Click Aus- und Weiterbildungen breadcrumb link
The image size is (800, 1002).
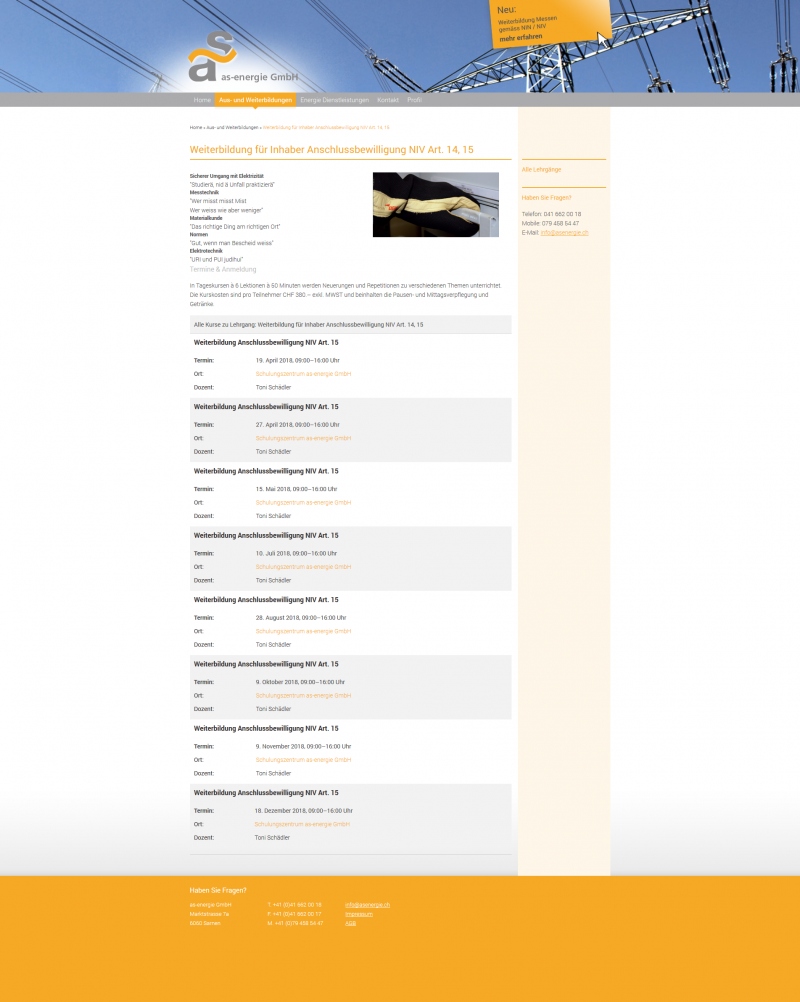click(x=232, y=128)
